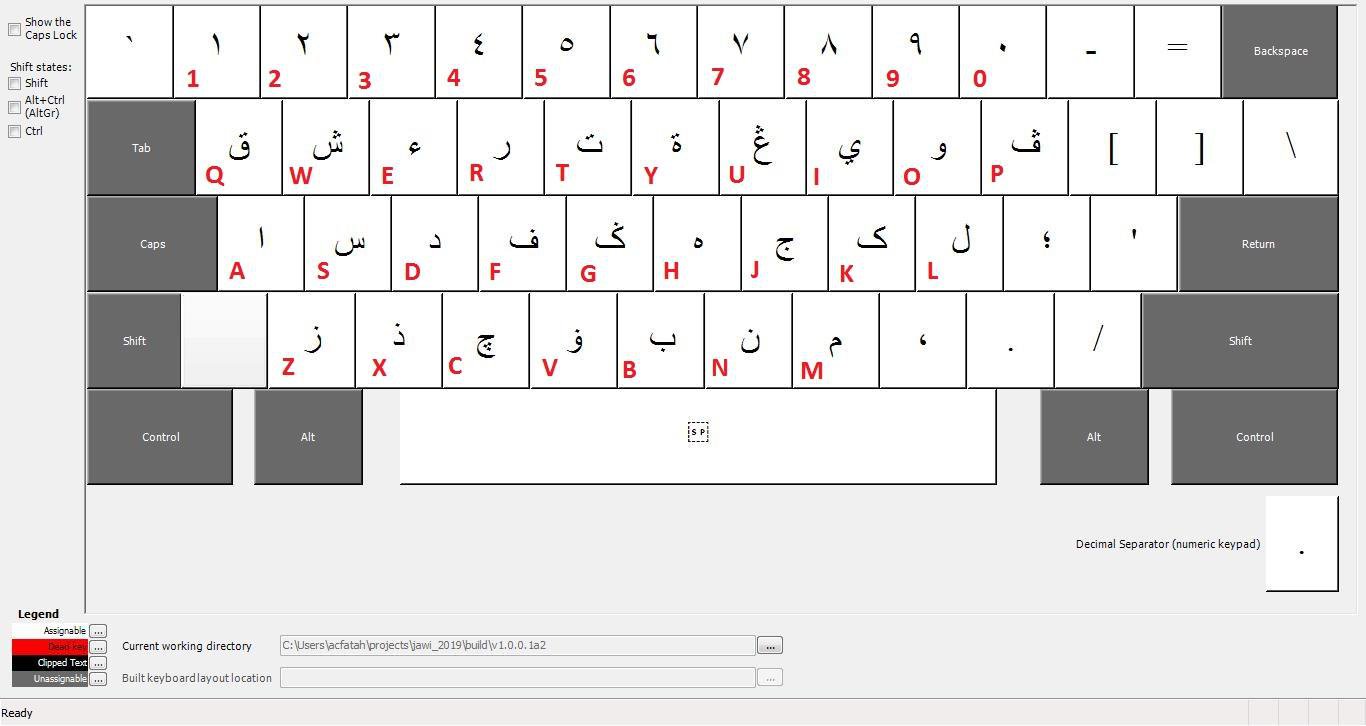Click the W key showing ش
This screenshot has height=726, width=1366.
(x=326, y=147)
